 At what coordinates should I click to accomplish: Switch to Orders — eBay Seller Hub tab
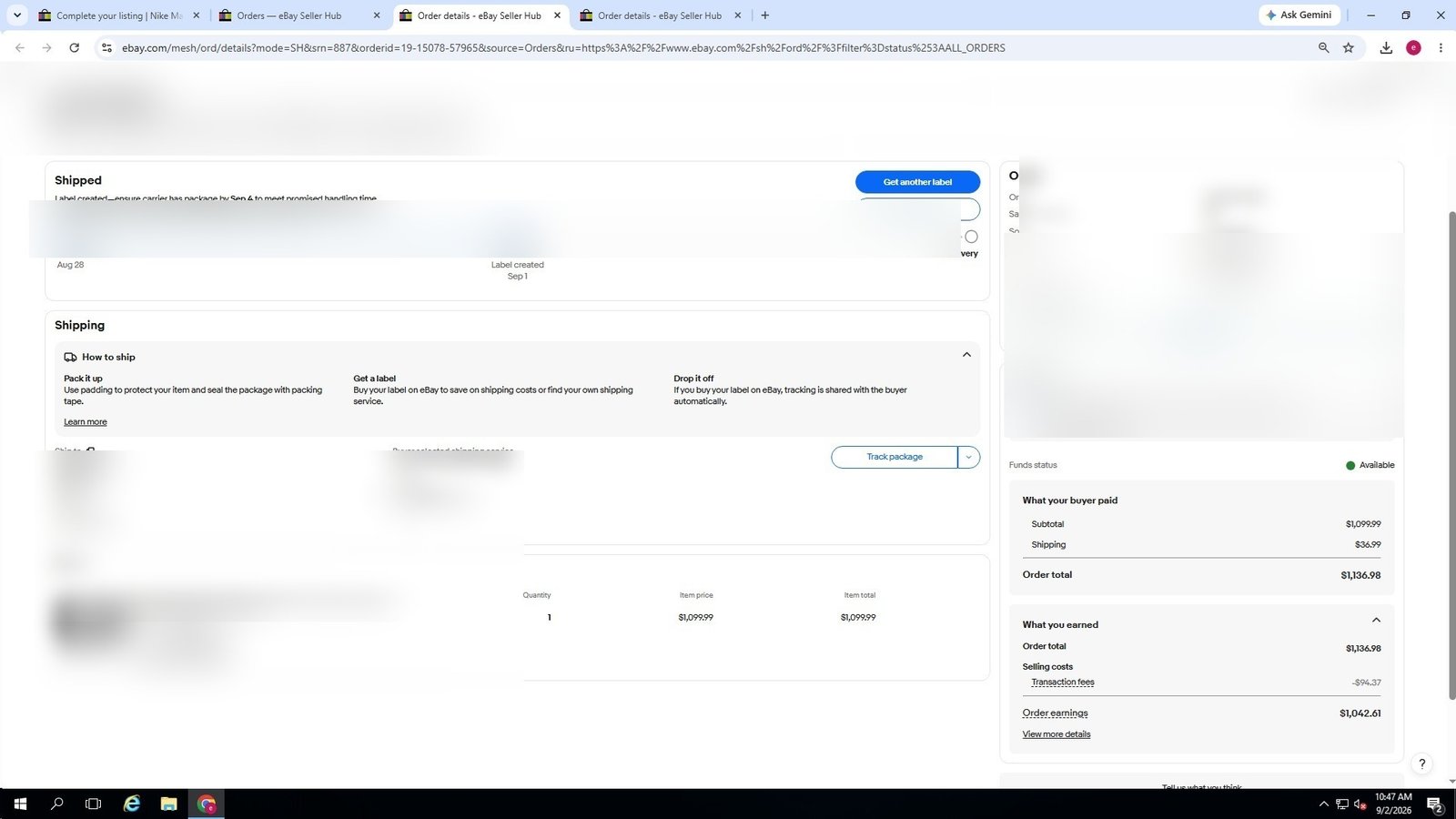(288, 15)
